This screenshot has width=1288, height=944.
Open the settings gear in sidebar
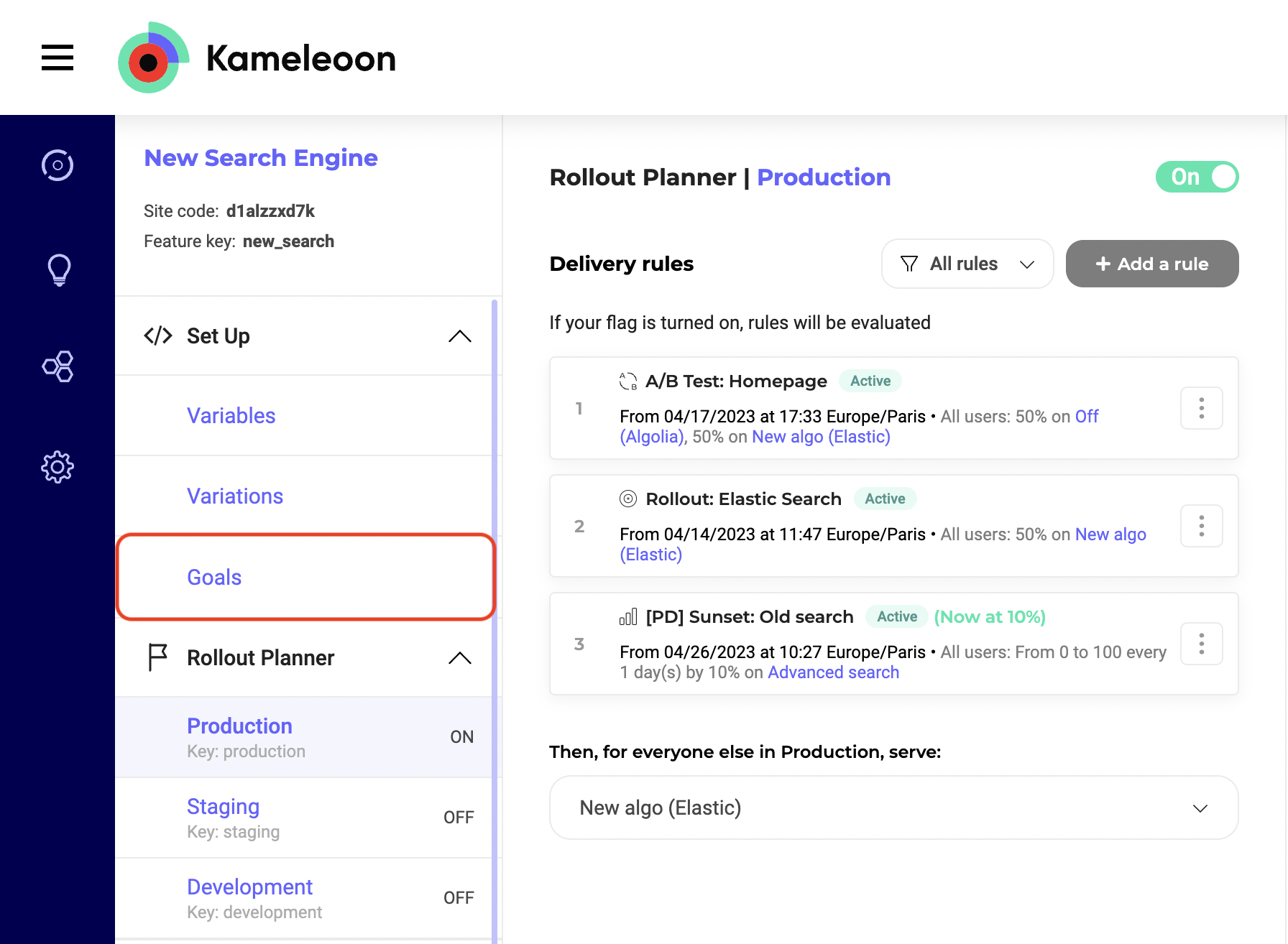tap(57, 468)
